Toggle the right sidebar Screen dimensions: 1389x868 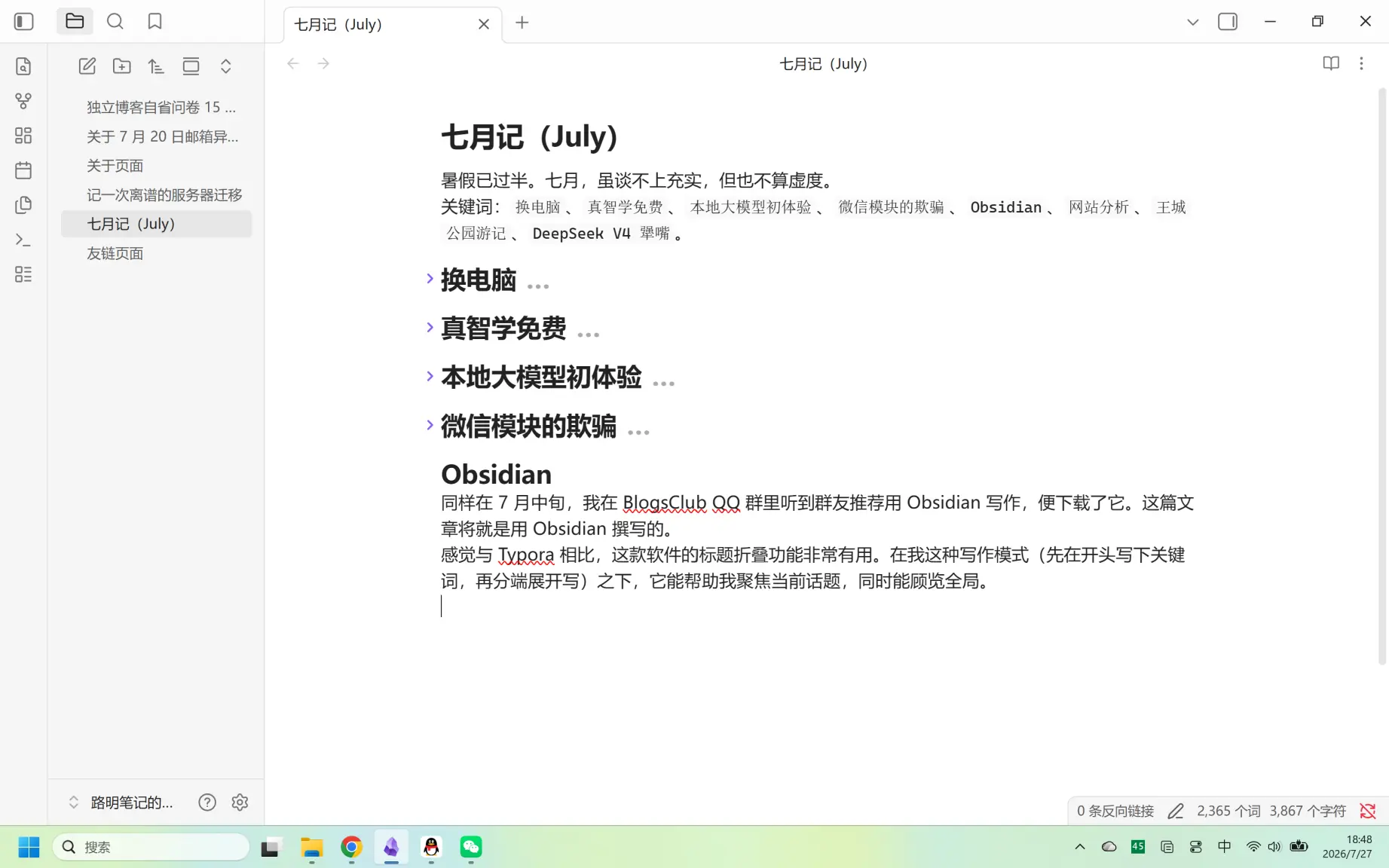pyautogui.click(x=1228, y=22)
